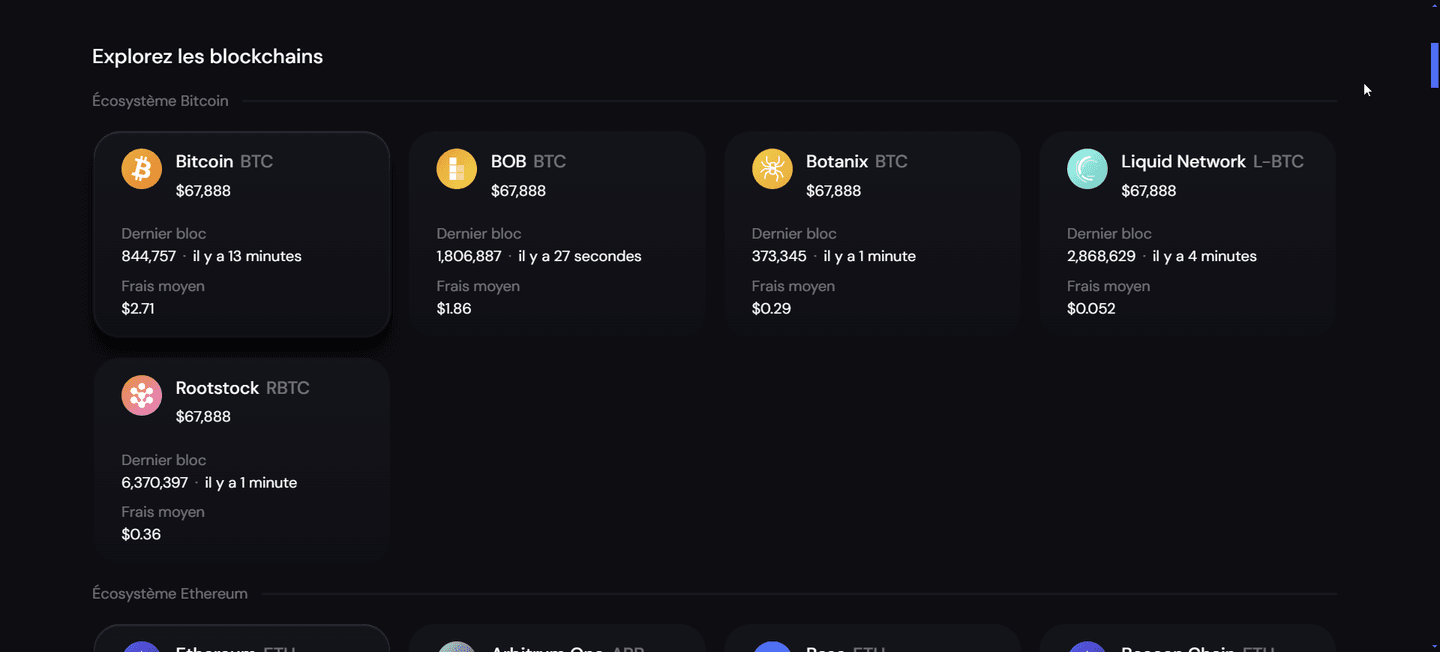This screenshot has width=1440, height=652.
Task: Click the Bitcoin BTC logo icon
Action: point(141,169)
